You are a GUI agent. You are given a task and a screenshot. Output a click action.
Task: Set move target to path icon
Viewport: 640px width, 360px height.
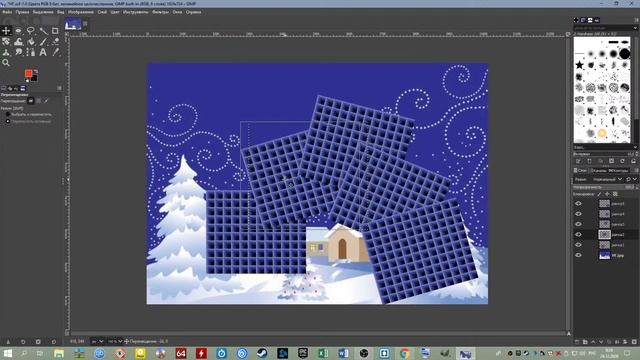click(47, 101)
